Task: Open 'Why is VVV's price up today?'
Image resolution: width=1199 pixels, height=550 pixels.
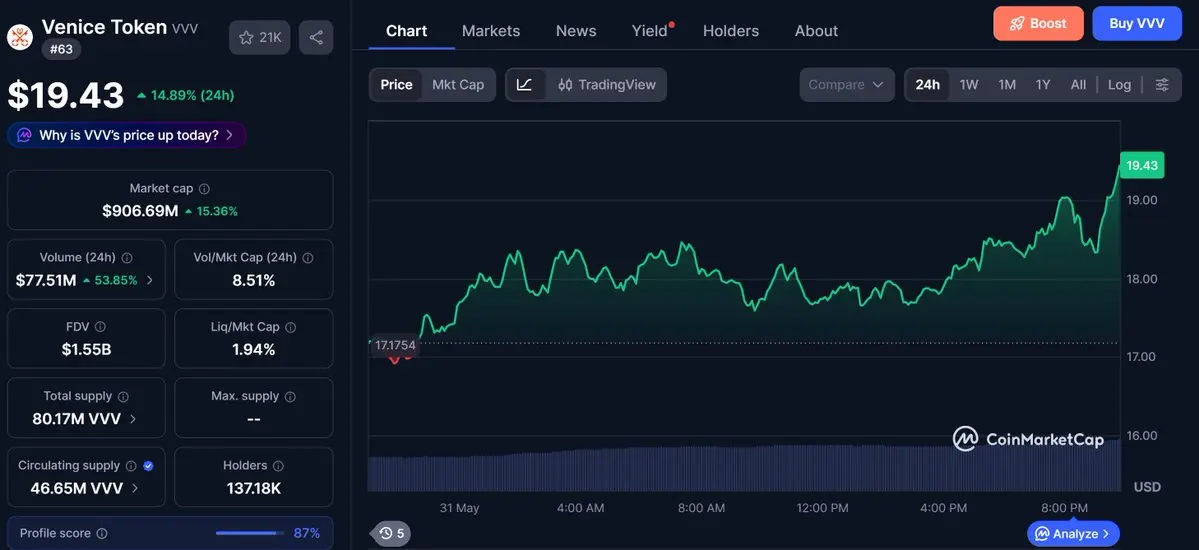Action: tap(127, 135)
